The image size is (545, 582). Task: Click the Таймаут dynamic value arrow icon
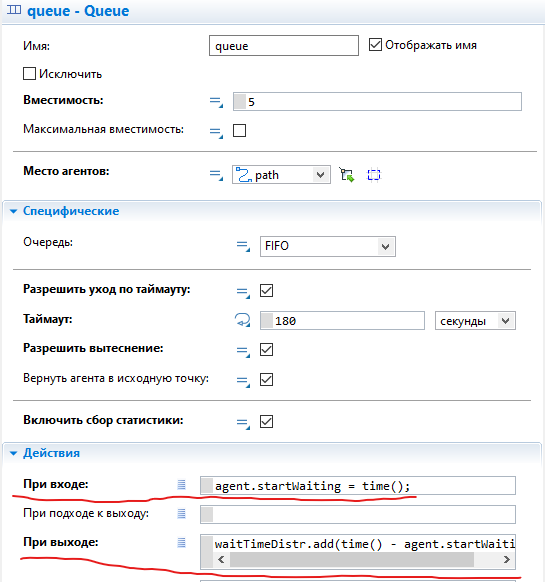(x=242, y=320)
